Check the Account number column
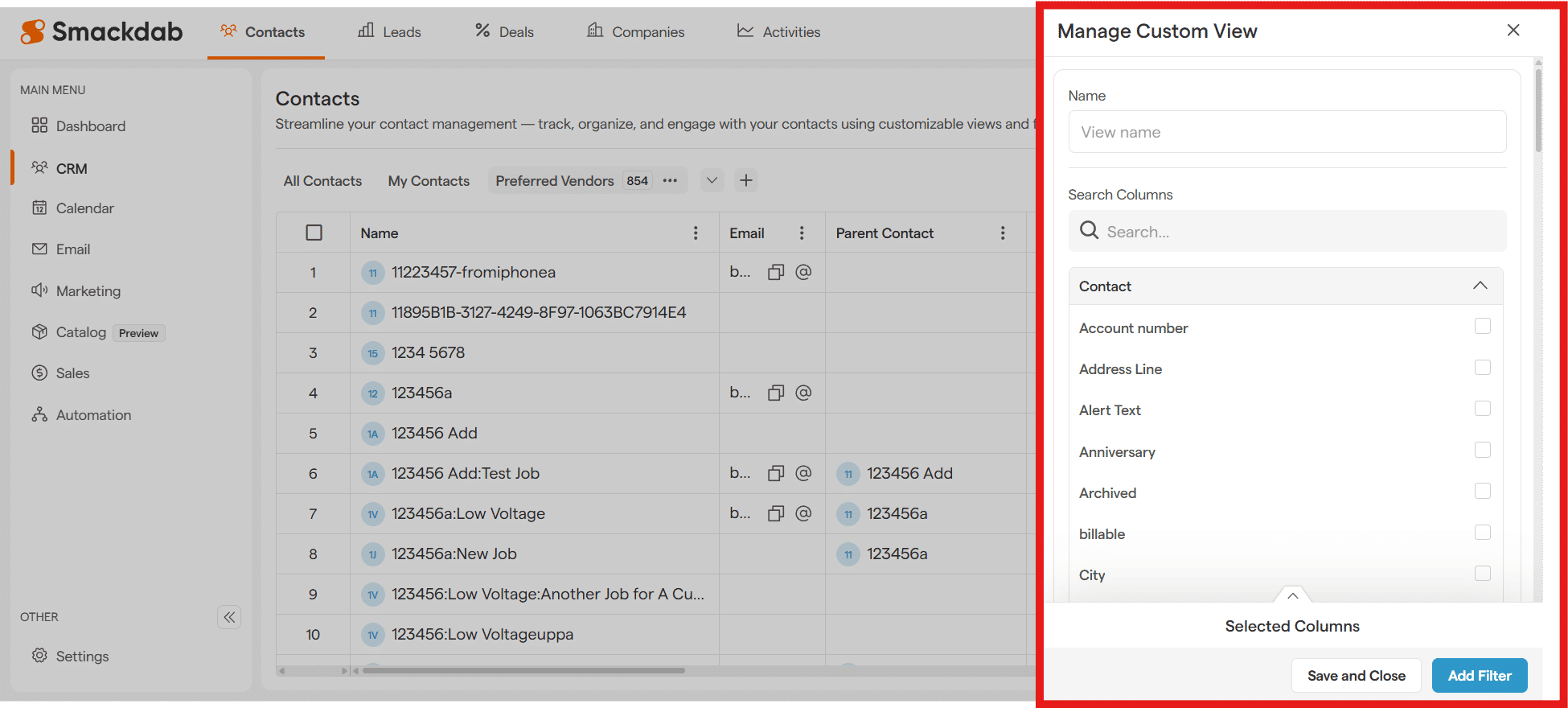1568x708 pixels. [x=1483, y=326]
